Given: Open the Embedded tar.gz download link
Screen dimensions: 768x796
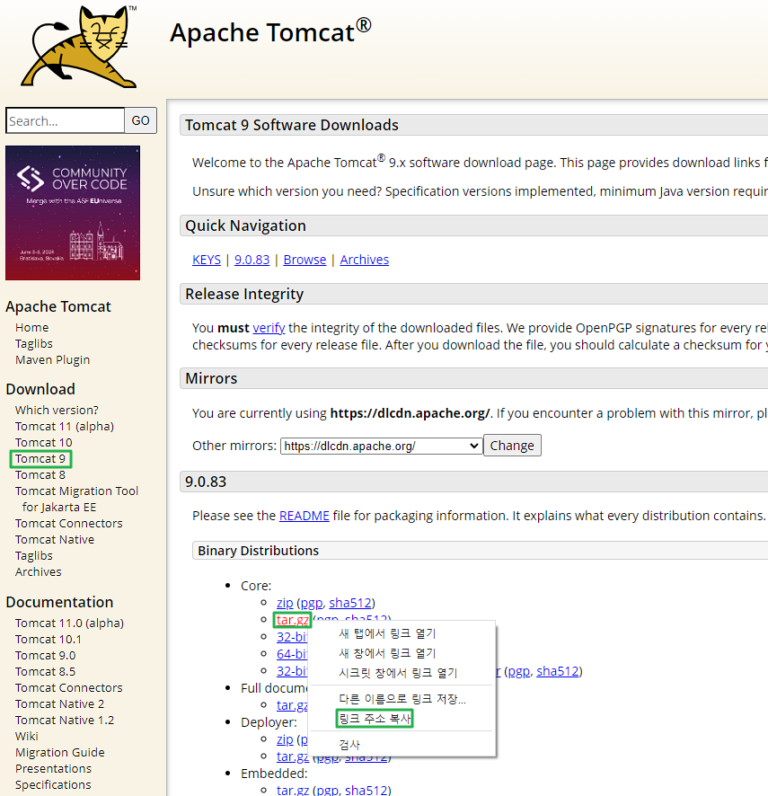Looking at the screenshot, I should point(292,790).
